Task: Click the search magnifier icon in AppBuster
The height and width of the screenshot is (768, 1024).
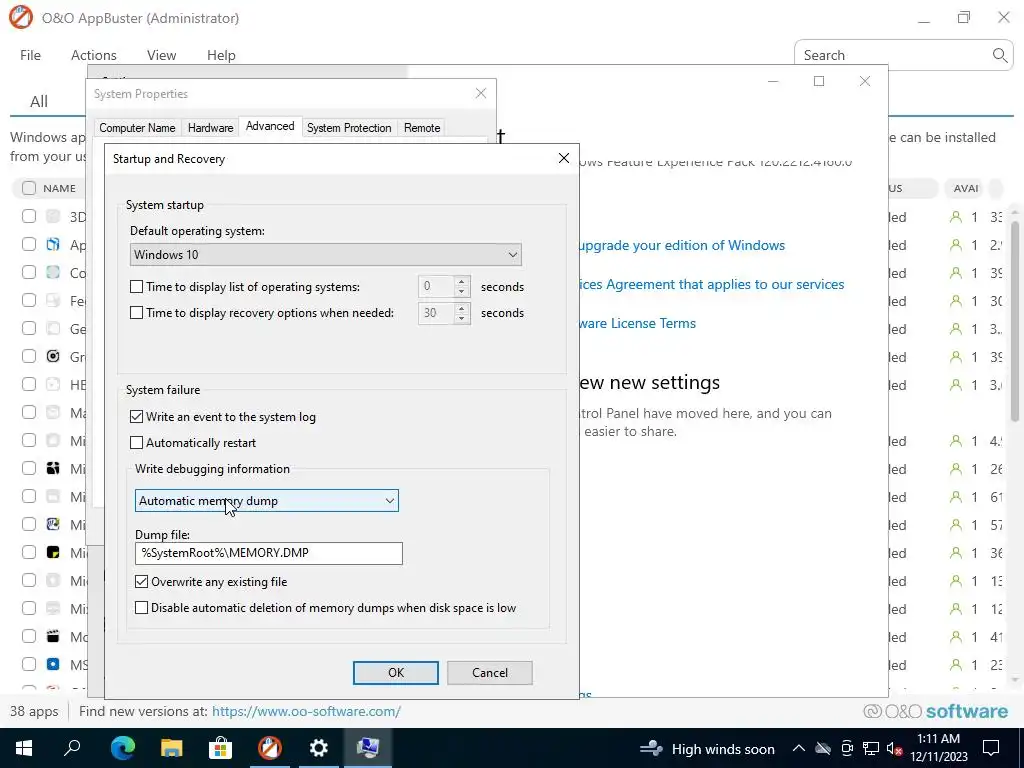Action: (999, 56)
